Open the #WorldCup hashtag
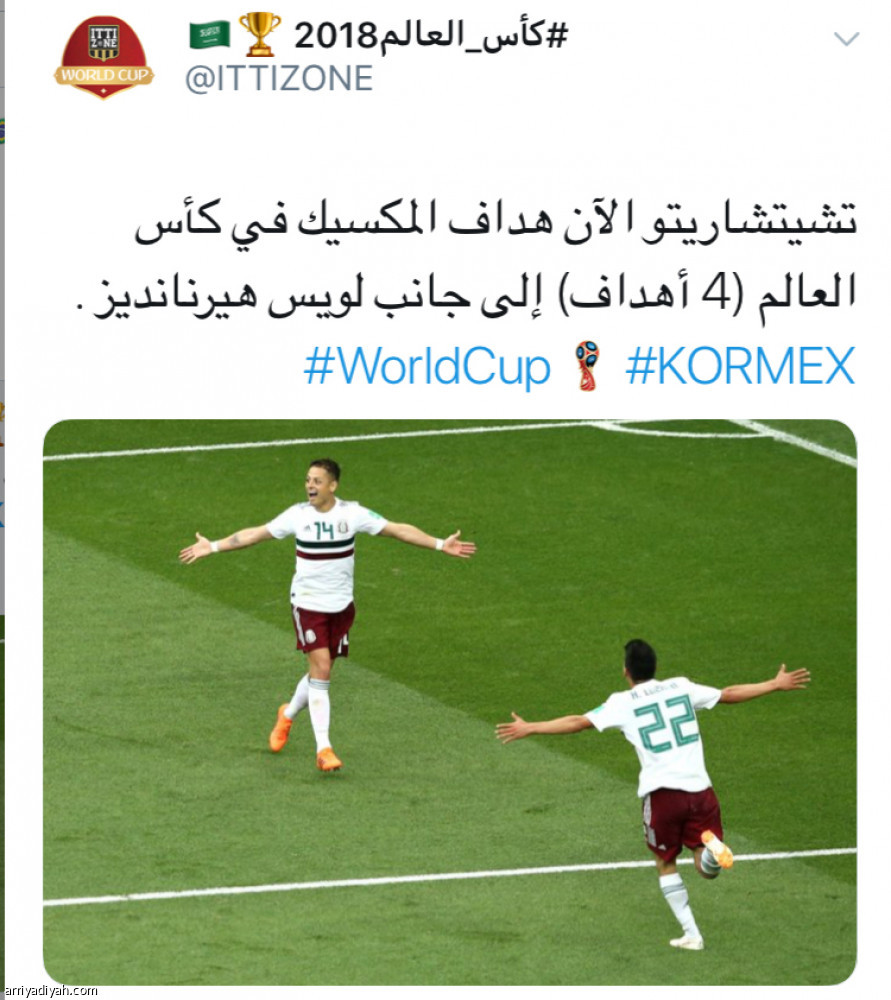This screenshot has height=1000, width=891. click(427, 367)
